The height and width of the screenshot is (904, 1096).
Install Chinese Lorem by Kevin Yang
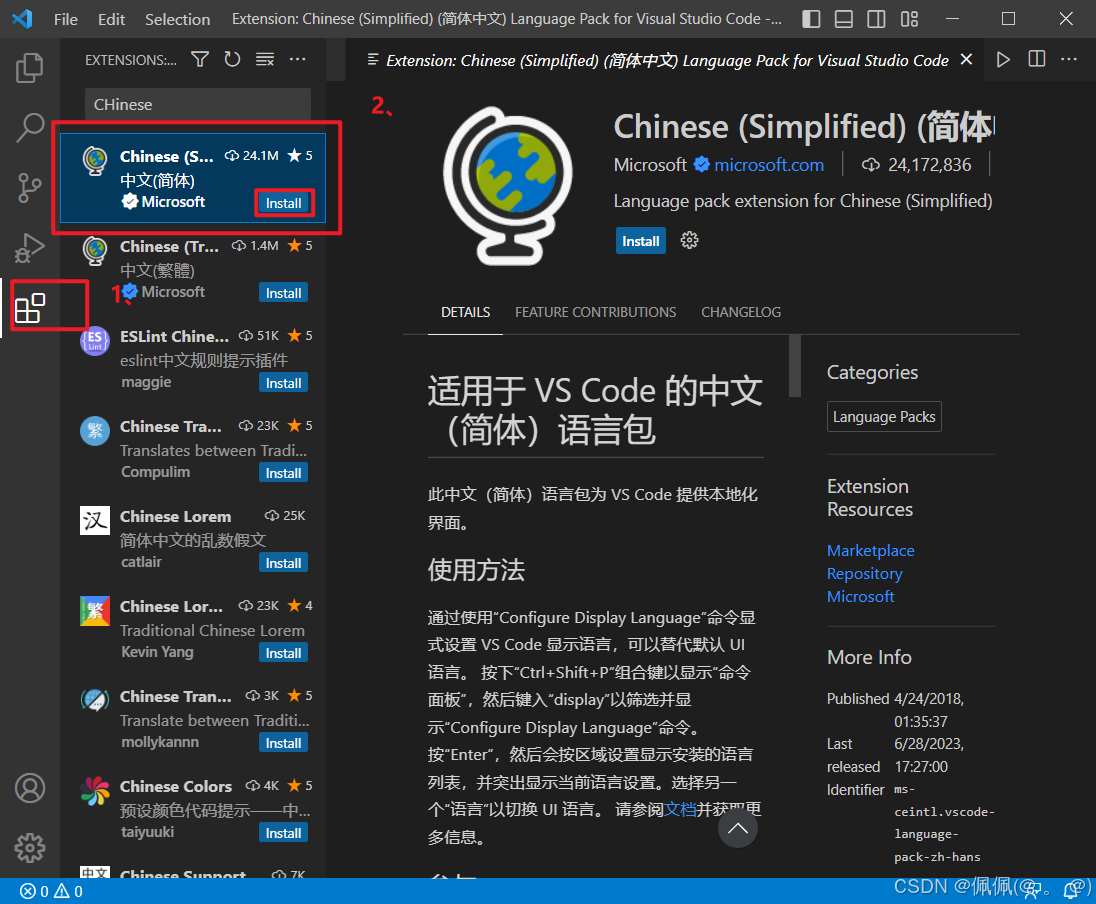(283, 653)
